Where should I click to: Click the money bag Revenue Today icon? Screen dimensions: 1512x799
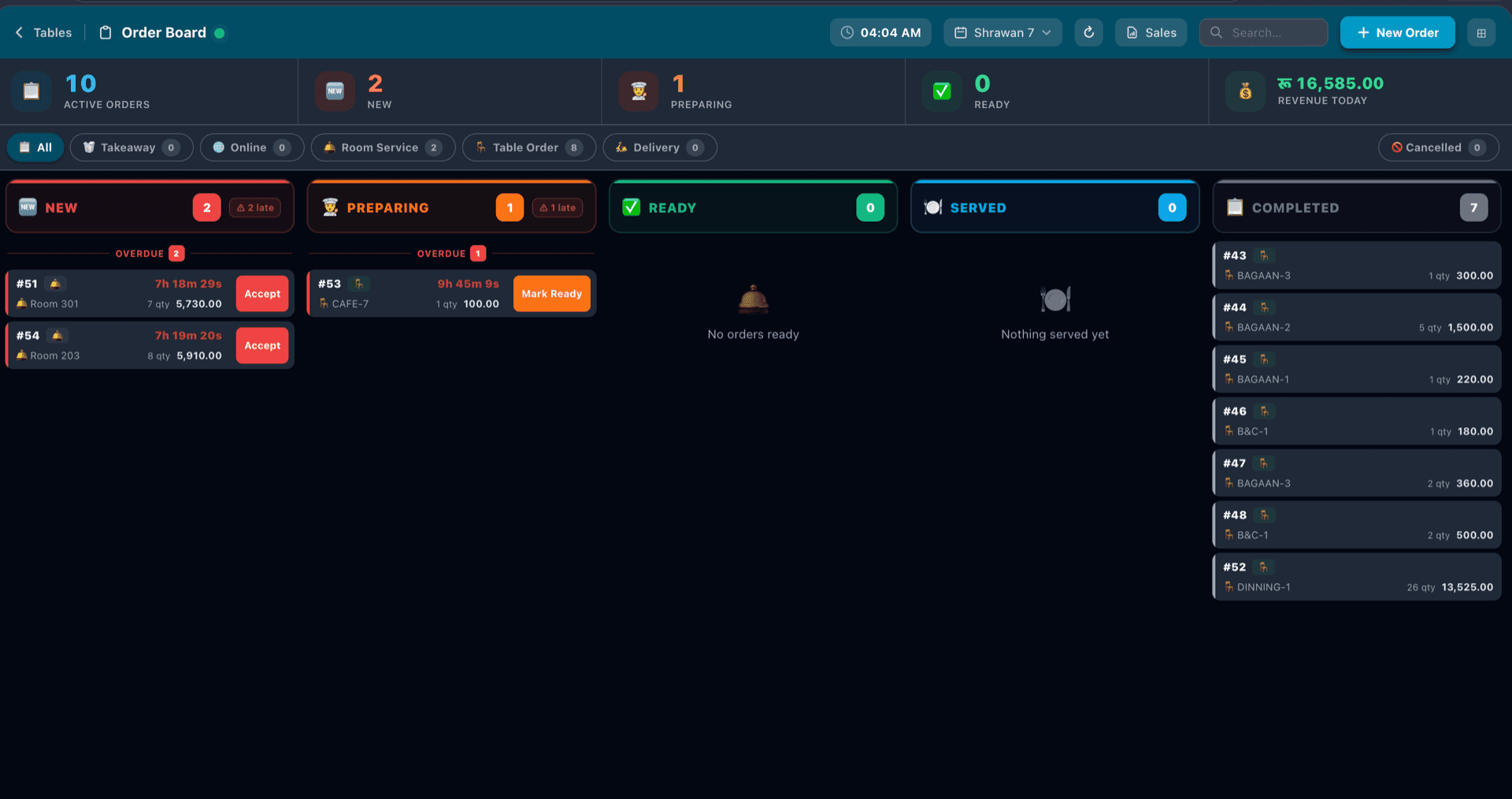click(x=1245, y=91)
